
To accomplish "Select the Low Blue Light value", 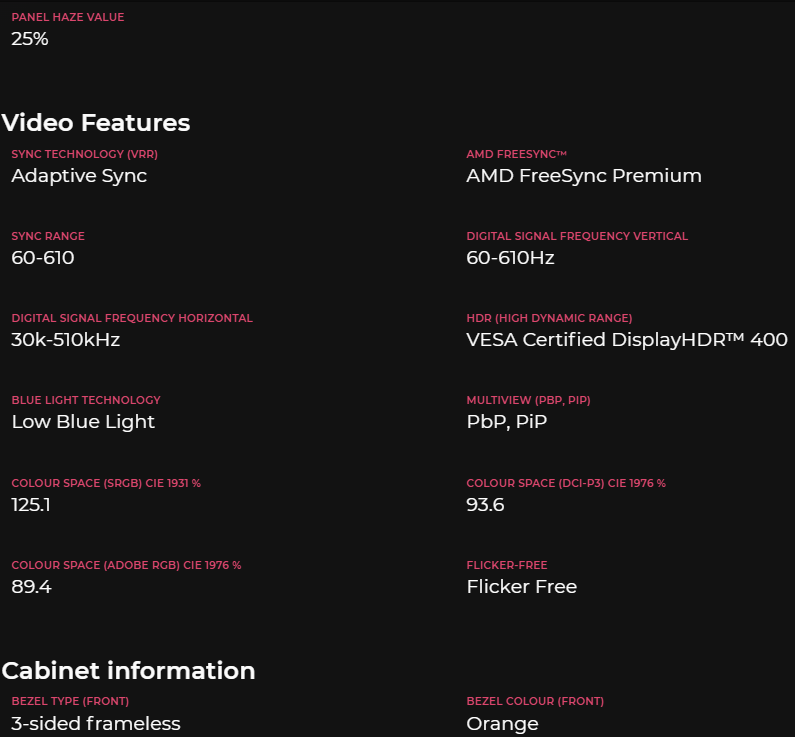I will tap(83, 422).
